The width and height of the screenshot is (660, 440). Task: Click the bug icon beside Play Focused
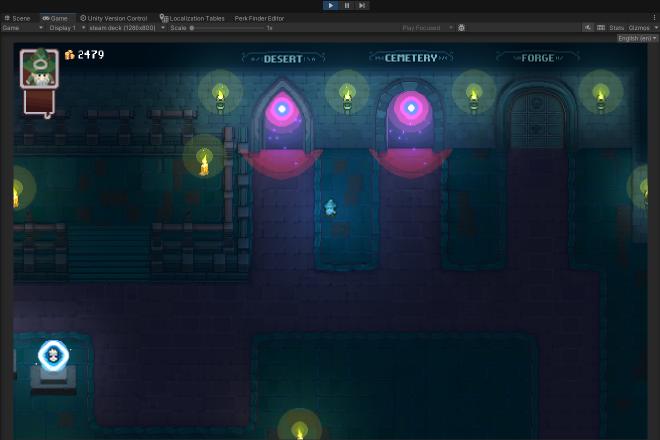(461, 28)
